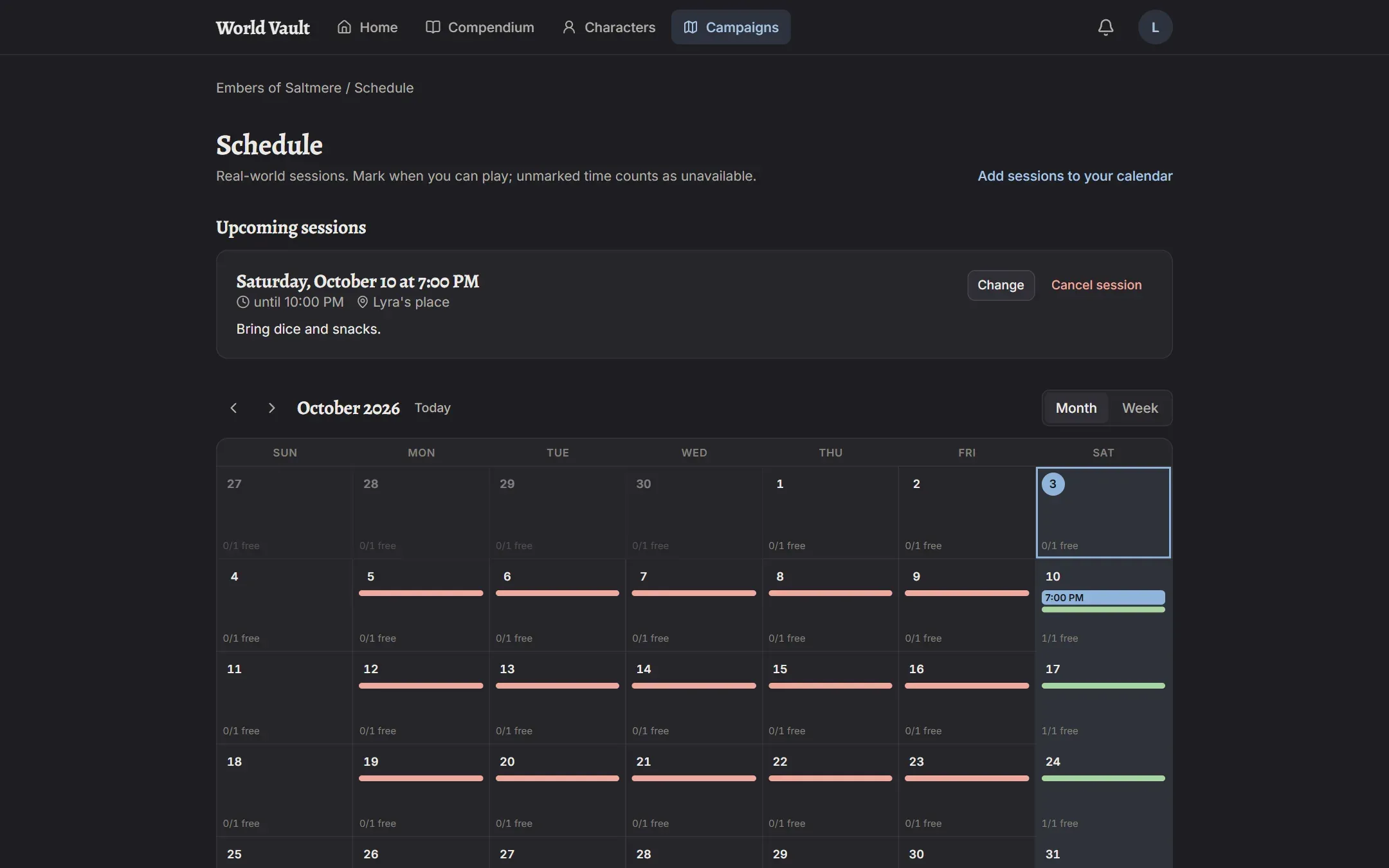
Task: Click the green availability bar on October 24
Action: click(x=1103, y=778)
